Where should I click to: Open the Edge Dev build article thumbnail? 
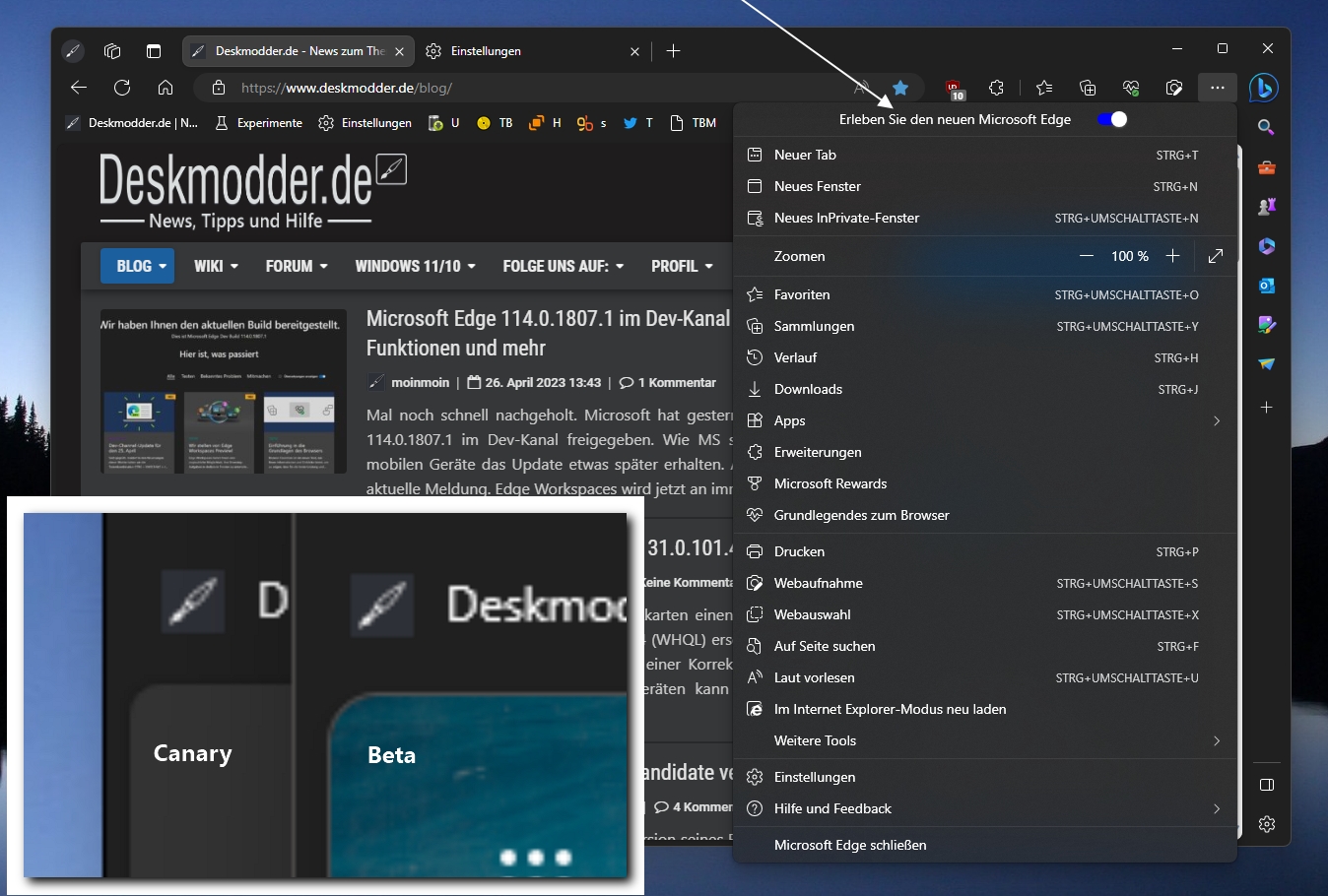(x=224, y=392)
